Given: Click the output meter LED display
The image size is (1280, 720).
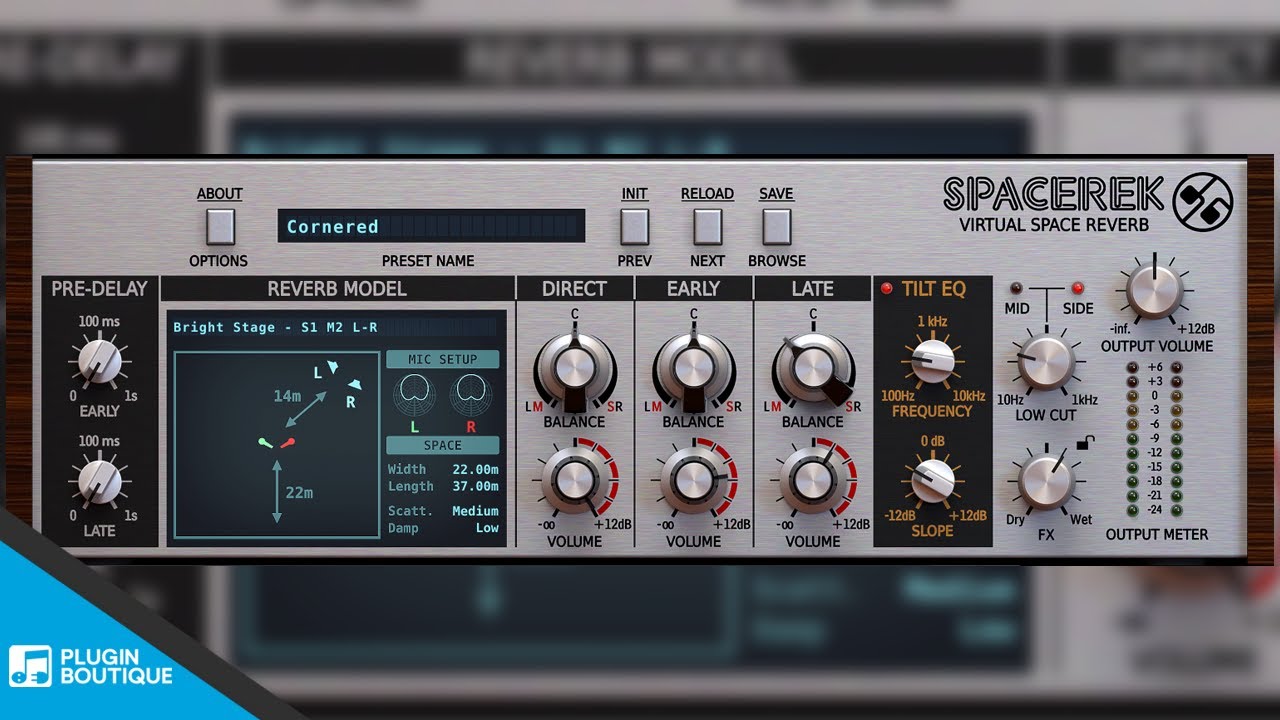Looking at the screenshot, I should pyautogui.click(x=1156, y=438).
